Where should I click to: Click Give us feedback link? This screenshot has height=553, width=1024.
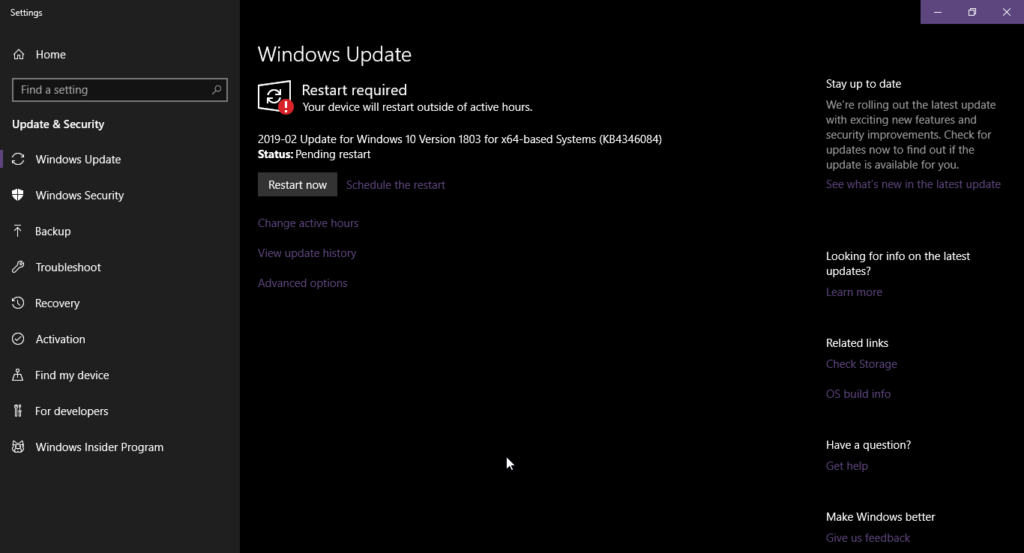tap(867, 537)
